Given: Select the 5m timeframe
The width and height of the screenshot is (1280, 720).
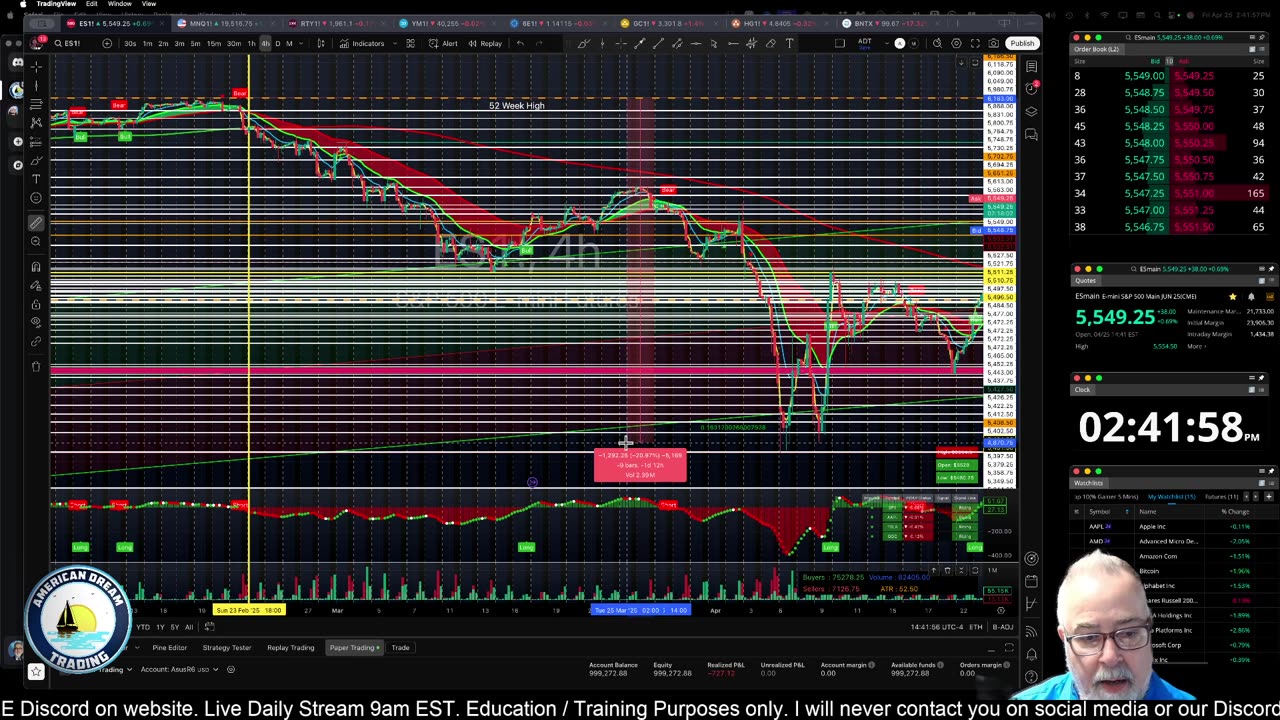Looking at the screenshot, I should pyautogui.click(x=195, y=43).
